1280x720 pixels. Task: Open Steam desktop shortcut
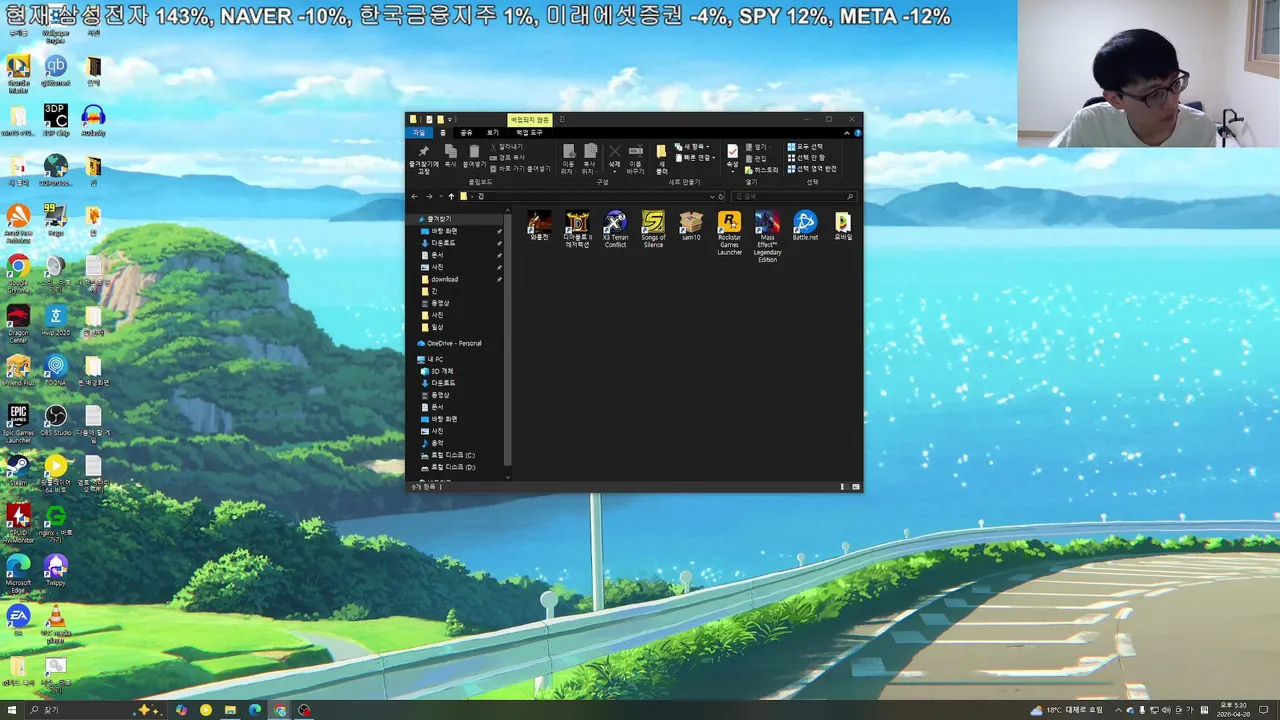coord(18,470)
